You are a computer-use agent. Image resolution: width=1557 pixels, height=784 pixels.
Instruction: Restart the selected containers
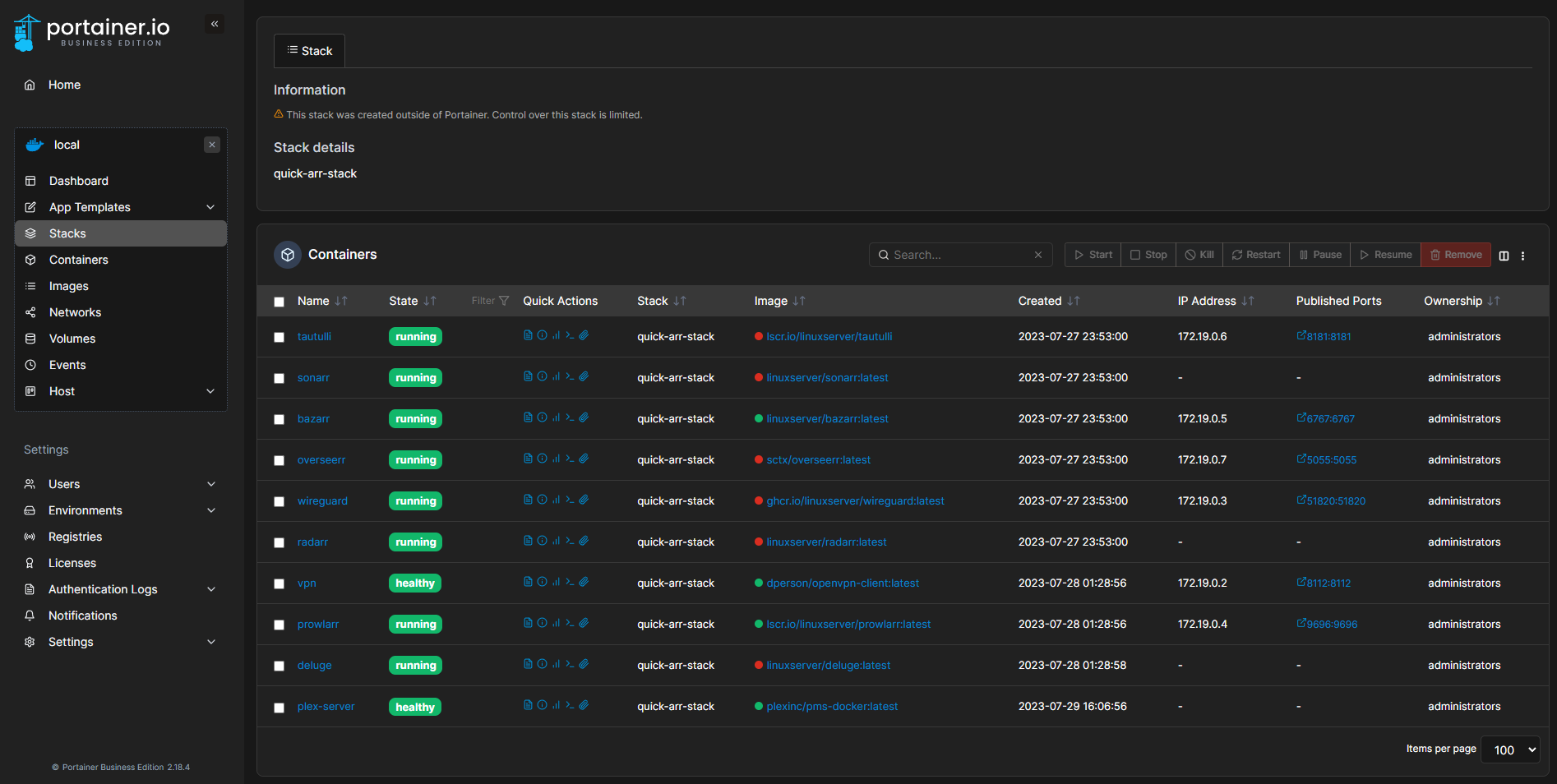[1255, 255]
